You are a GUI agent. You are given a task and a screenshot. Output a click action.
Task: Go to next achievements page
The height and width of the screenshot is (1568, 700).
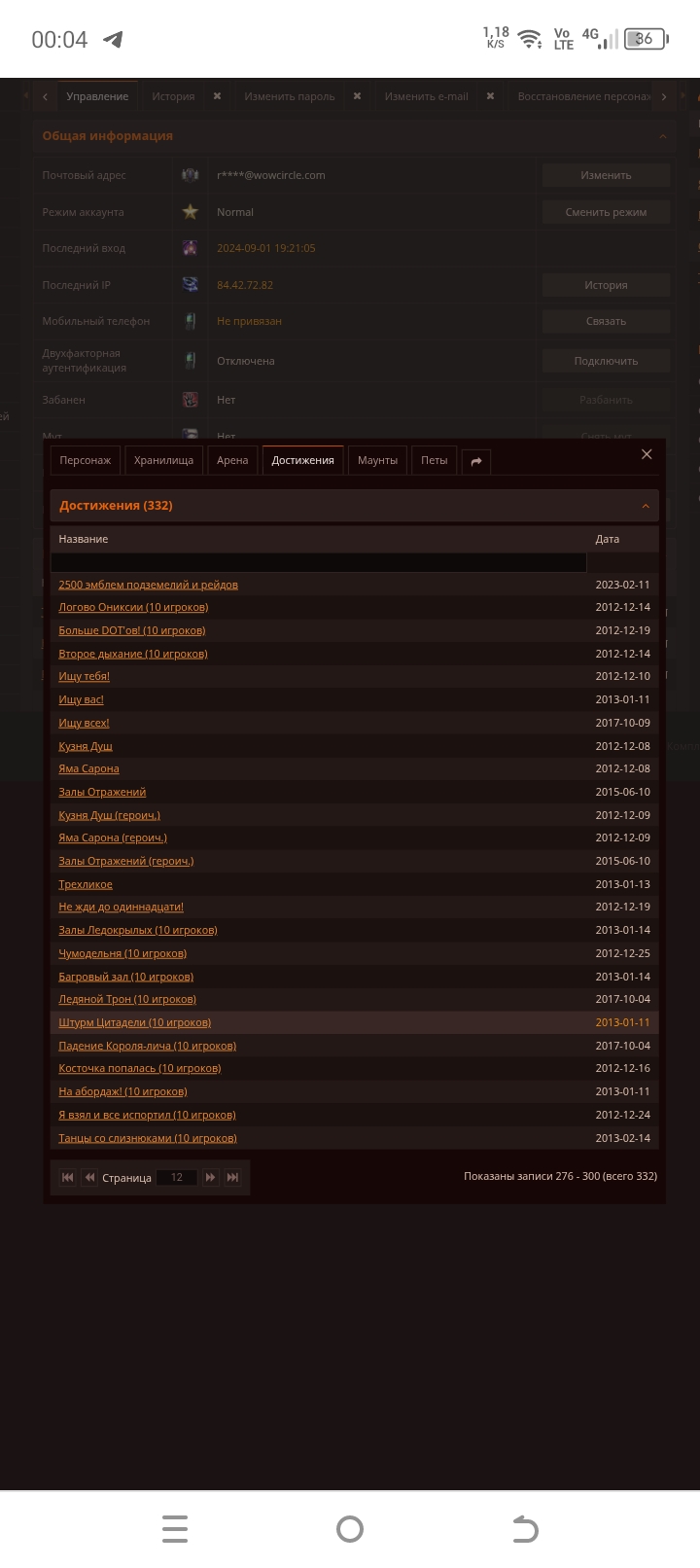pyautogui.click(x=210, y=1177)
